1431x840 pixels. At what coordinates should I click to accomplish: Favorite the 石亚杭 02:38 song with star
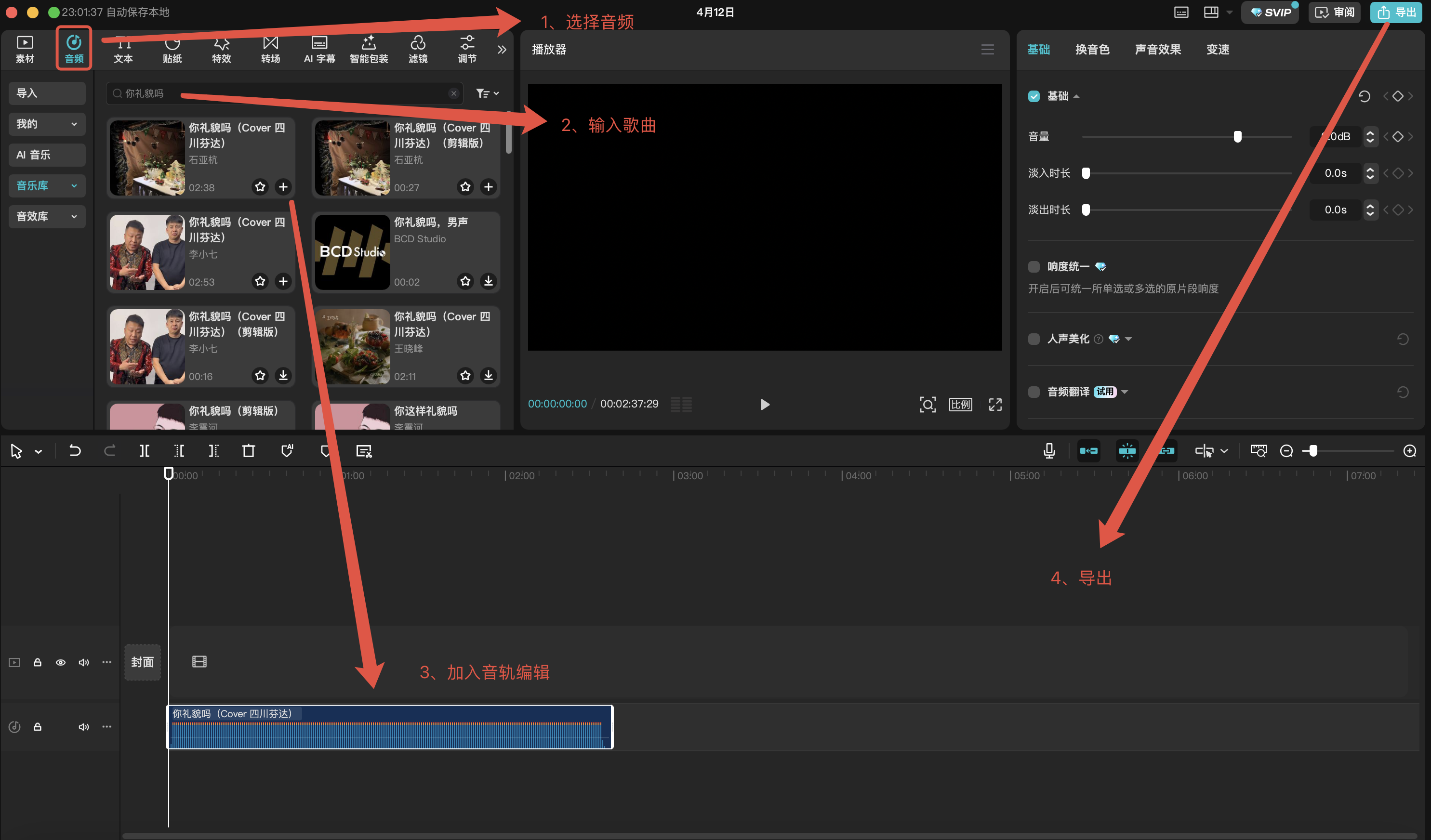click(x=260, y=187)
